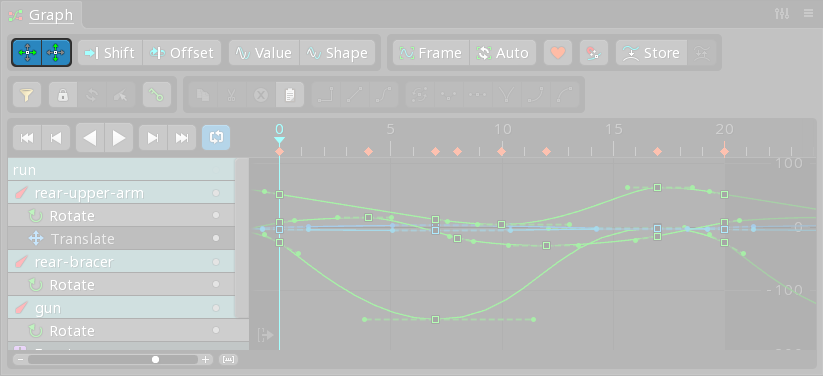Click the filter funnel icon
823x376 pixels.
(27, 95)
